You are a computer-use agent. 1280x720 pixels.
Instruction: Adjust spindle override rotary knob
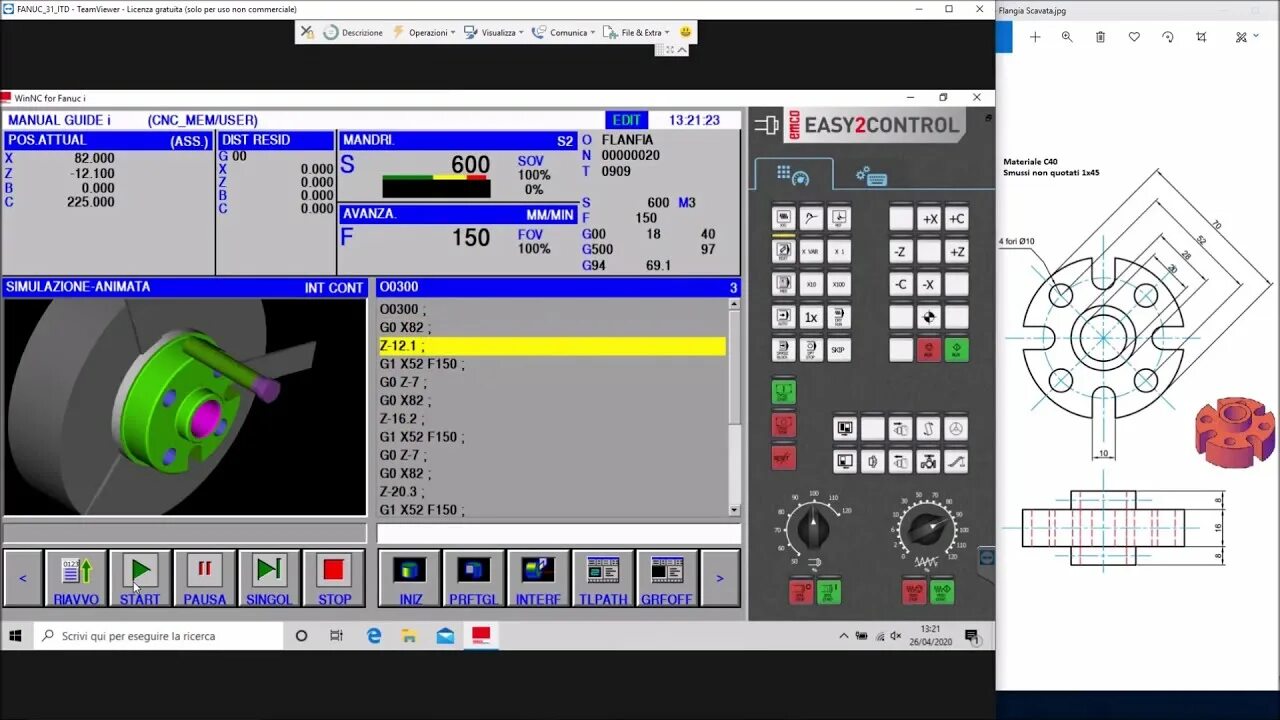click(813, 528)
